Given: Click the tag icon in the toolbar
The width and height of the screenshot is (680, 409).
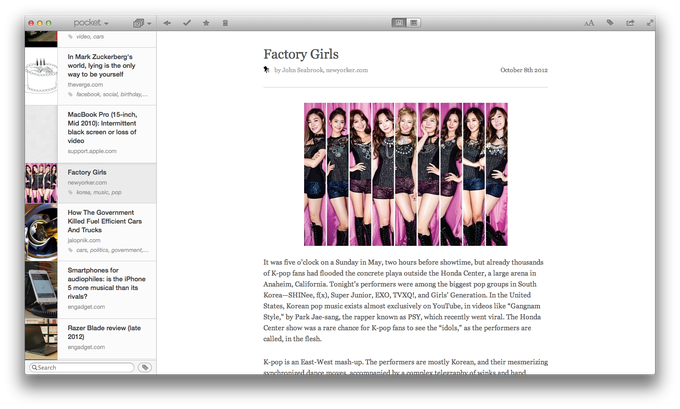Looking at the screenshot, I should click(x=610, y=23).
